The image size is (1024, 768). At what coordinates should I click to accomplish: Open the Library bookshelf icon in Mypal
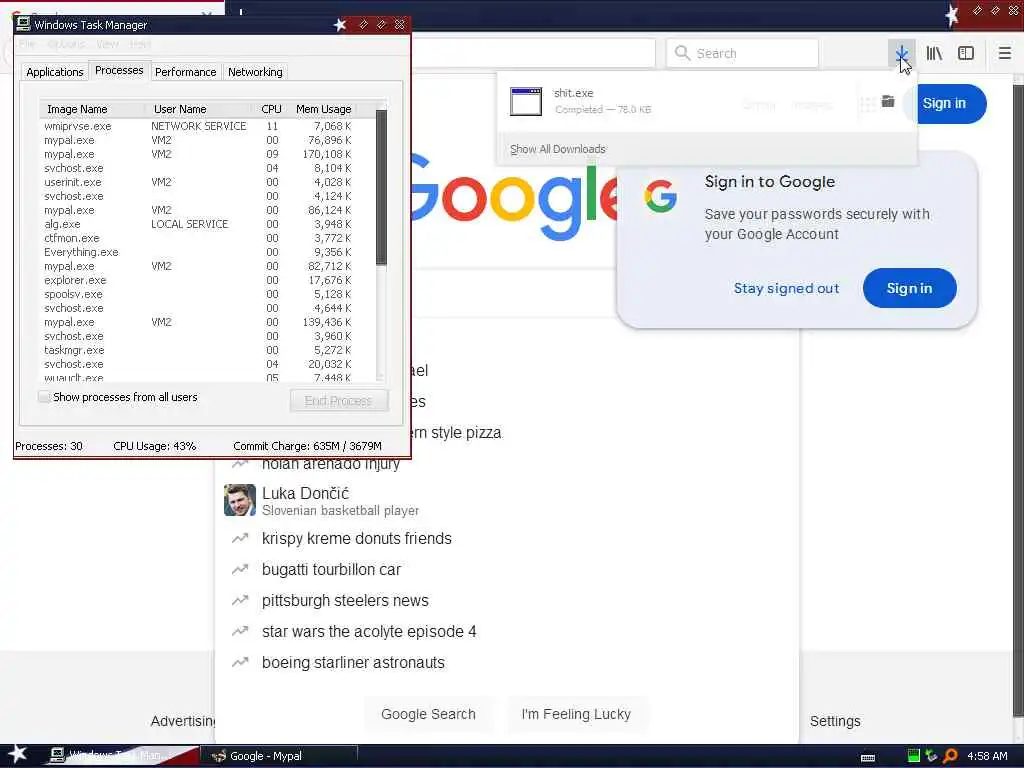(934, 54)
